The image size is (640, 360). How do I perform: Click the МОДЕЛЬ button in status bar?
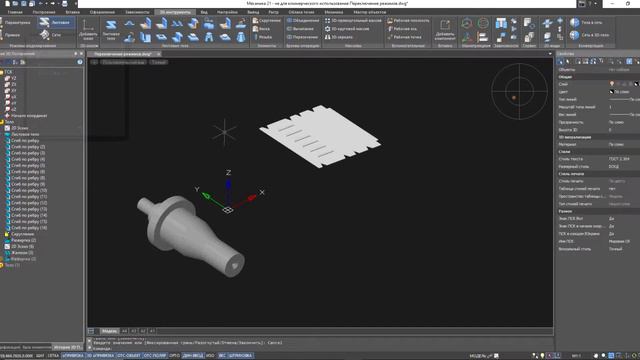pyautogui.click(x=478, y=356)
